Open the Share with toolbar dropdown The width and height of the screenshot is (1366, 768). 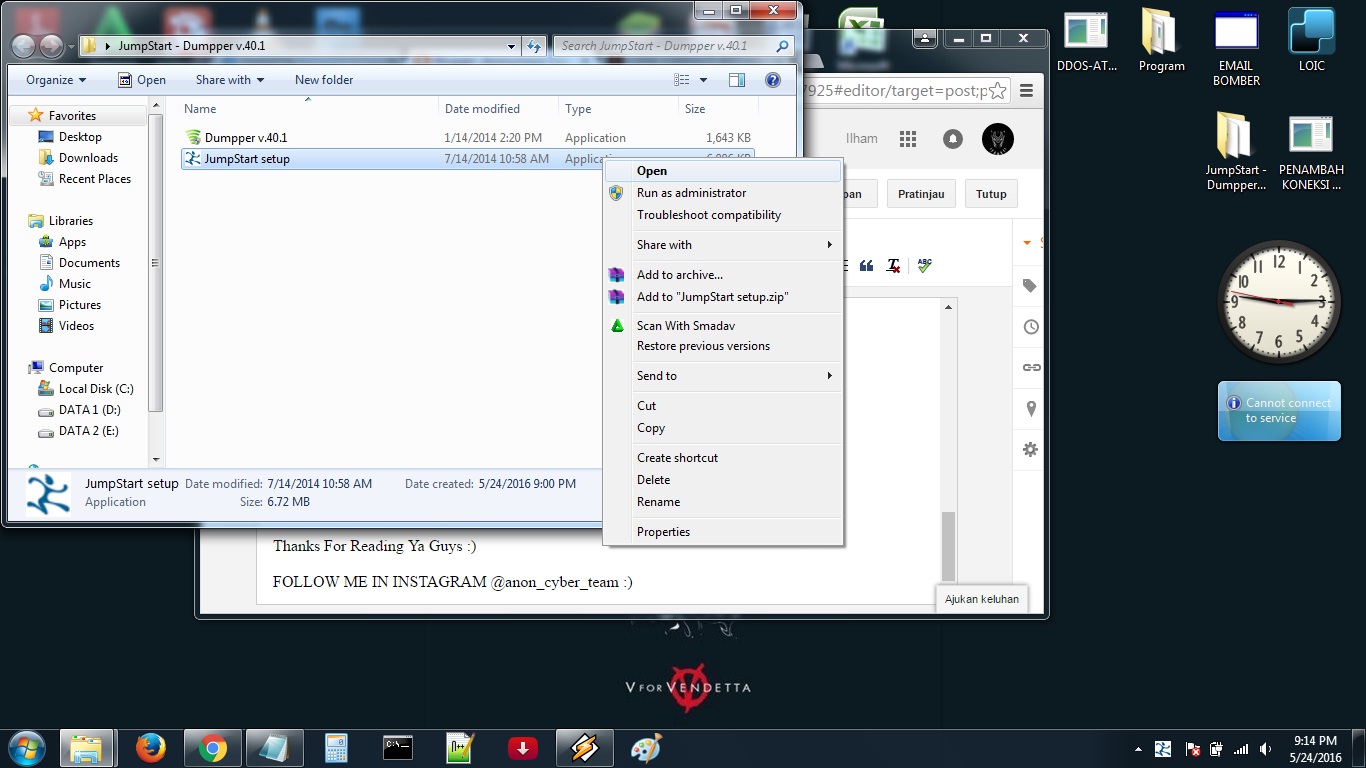[230, 80]
